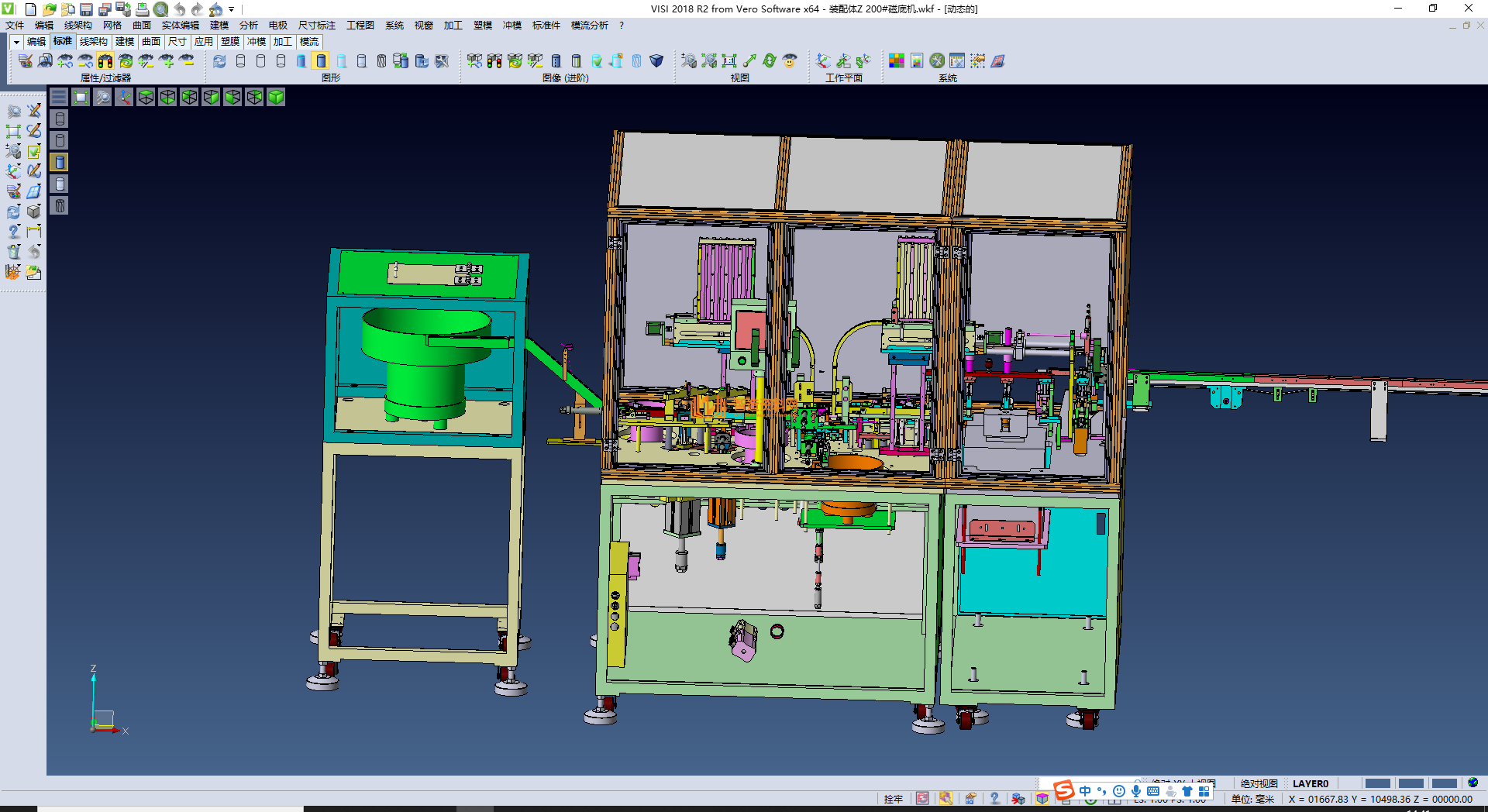Click the green dynamic rotate view icon
1488x812 pixels.
coord(770,60)
